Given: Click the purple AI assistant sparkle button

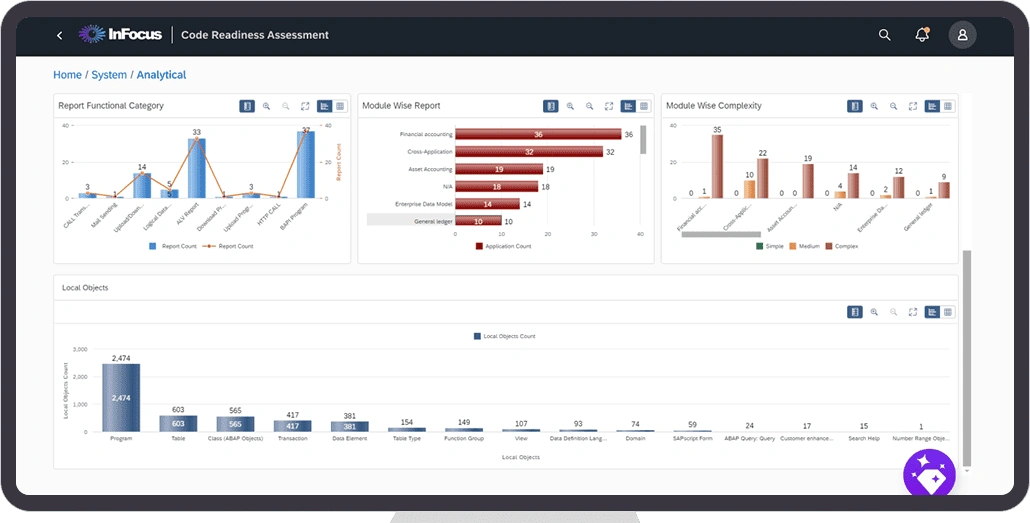Looking at the screenshot, I should click(929, 476).
